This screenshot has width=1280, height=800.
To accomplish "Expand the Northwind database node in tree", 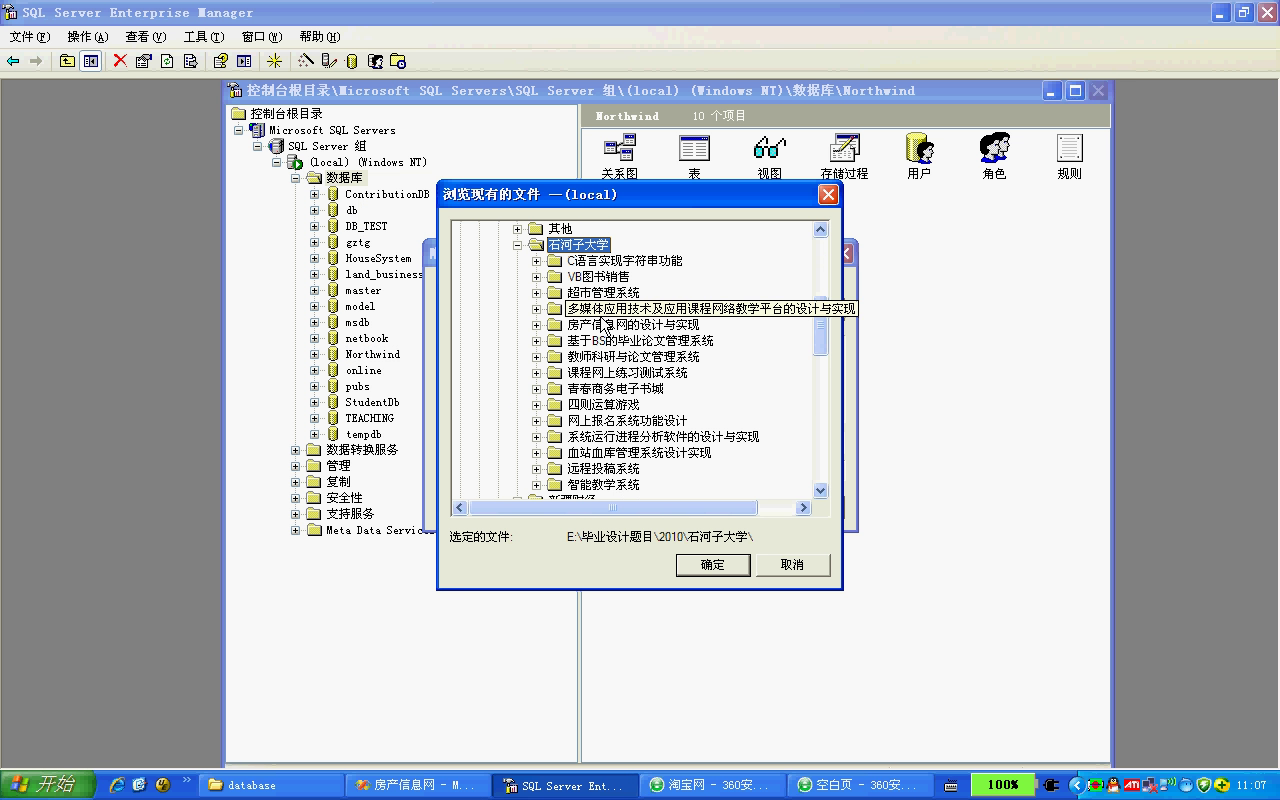I will coord(314,354).
